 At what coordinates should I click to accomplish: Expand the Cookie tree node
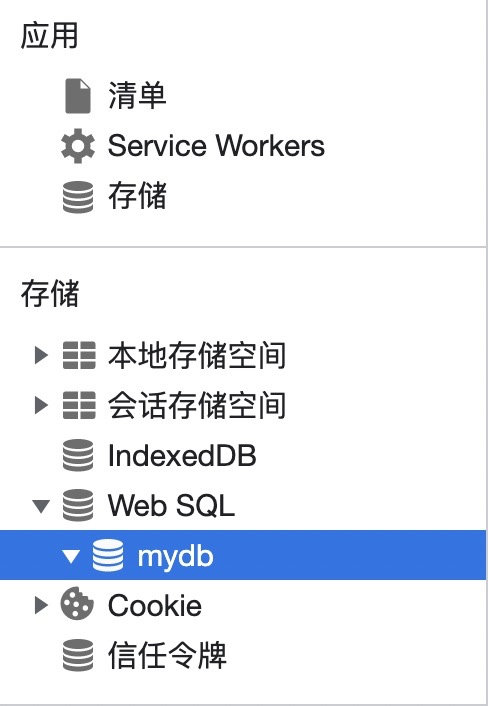pyautogui.click(x=41, y=605)
